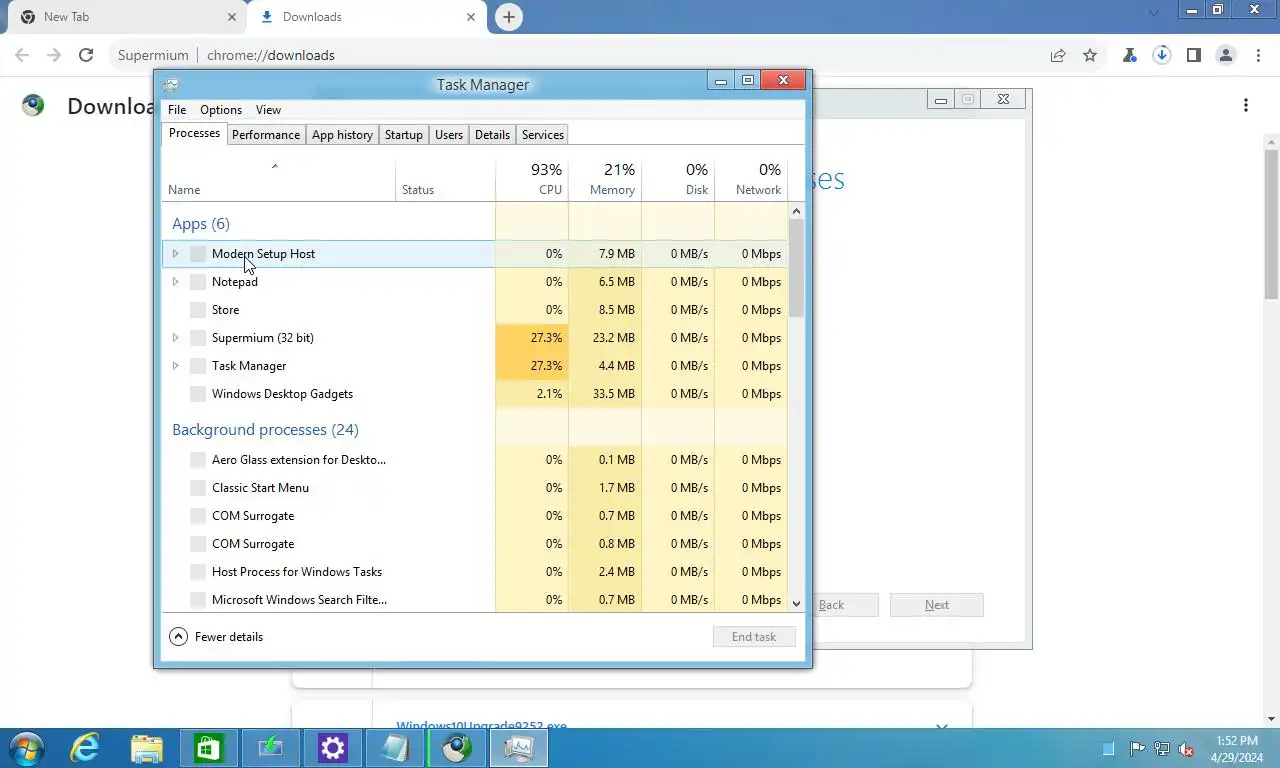Switch to the Users tab
Screen dimensions: 1280x768
point(449,135)
